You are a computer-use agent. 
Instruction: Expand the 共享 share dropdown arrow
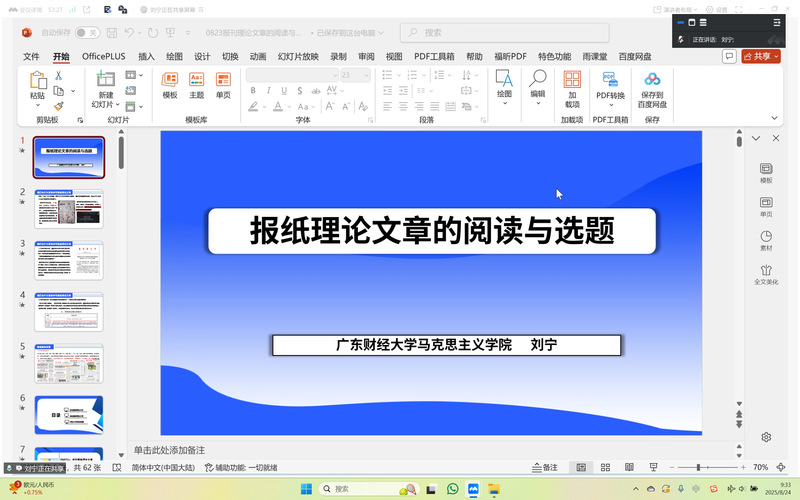click(776, 57)
